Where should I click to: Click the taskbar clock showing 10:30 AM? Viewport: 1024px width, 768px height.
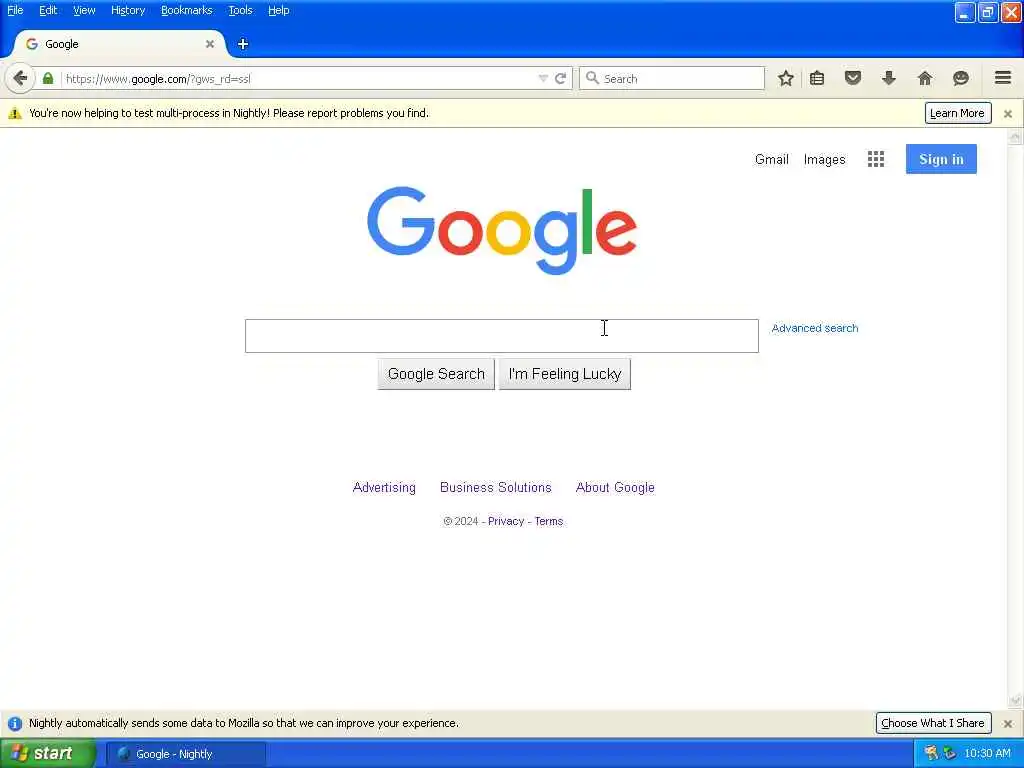point(987,754)
